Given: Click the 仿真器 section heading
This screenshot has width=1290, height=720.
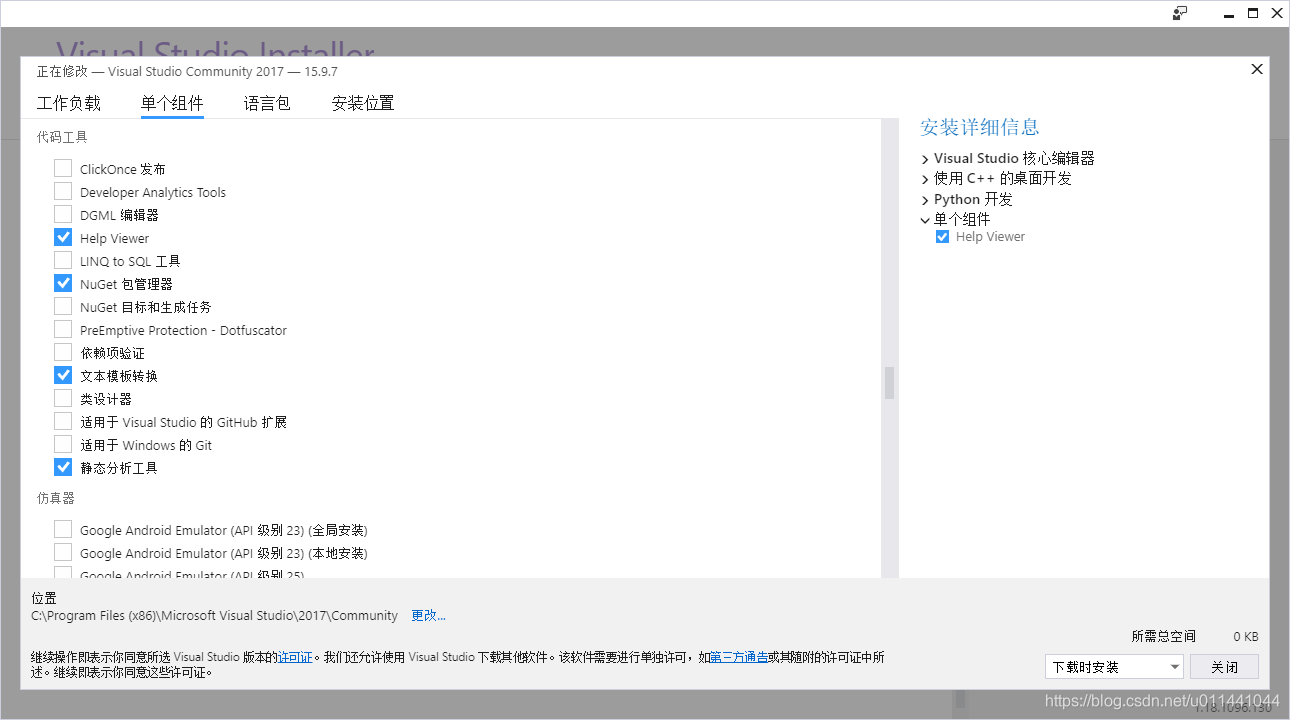Looking at the screenshot, I should click(56, 498).
